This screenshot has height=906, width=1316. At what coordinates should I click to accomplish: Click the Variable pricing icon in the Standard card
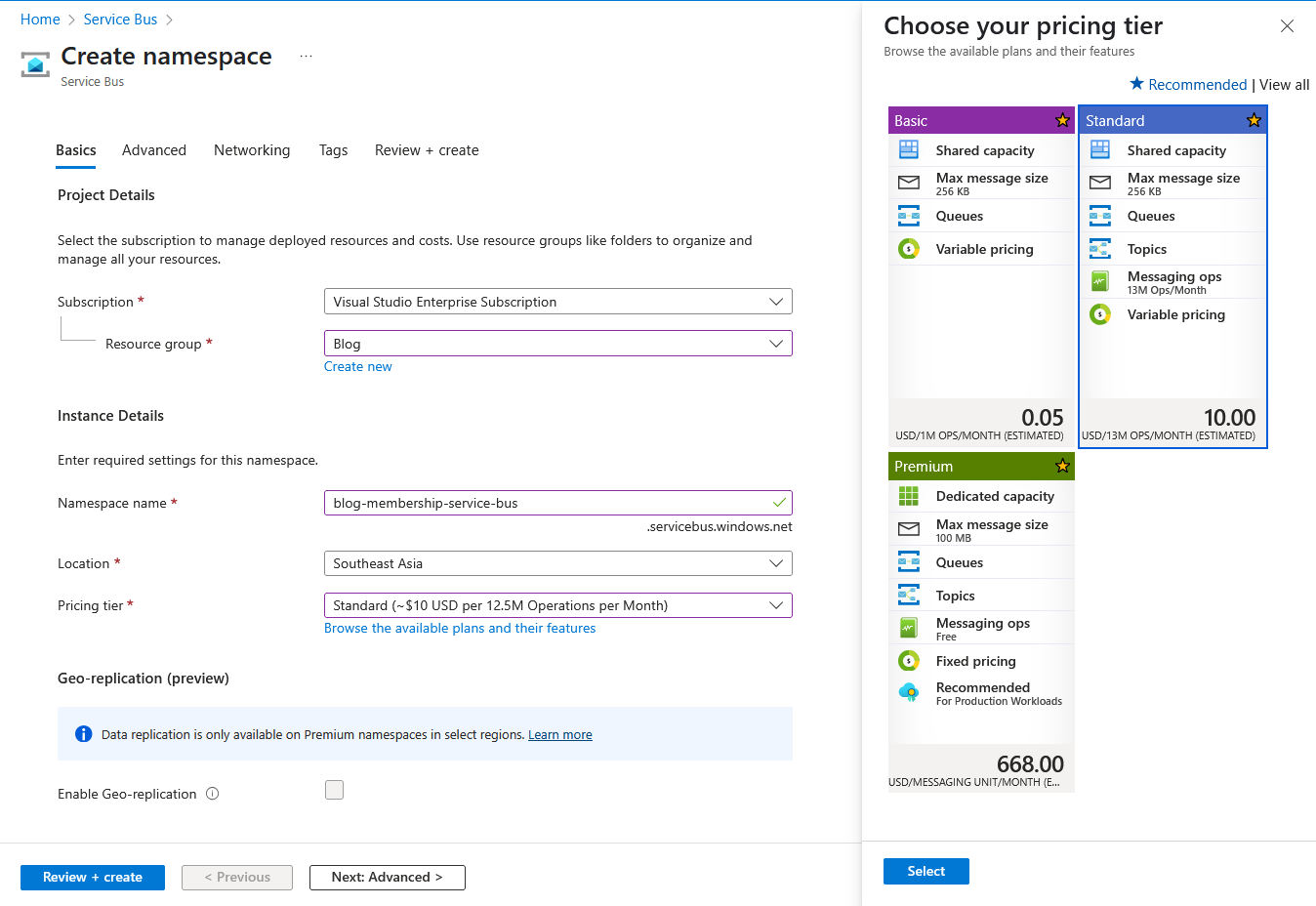click(1100, 314)
